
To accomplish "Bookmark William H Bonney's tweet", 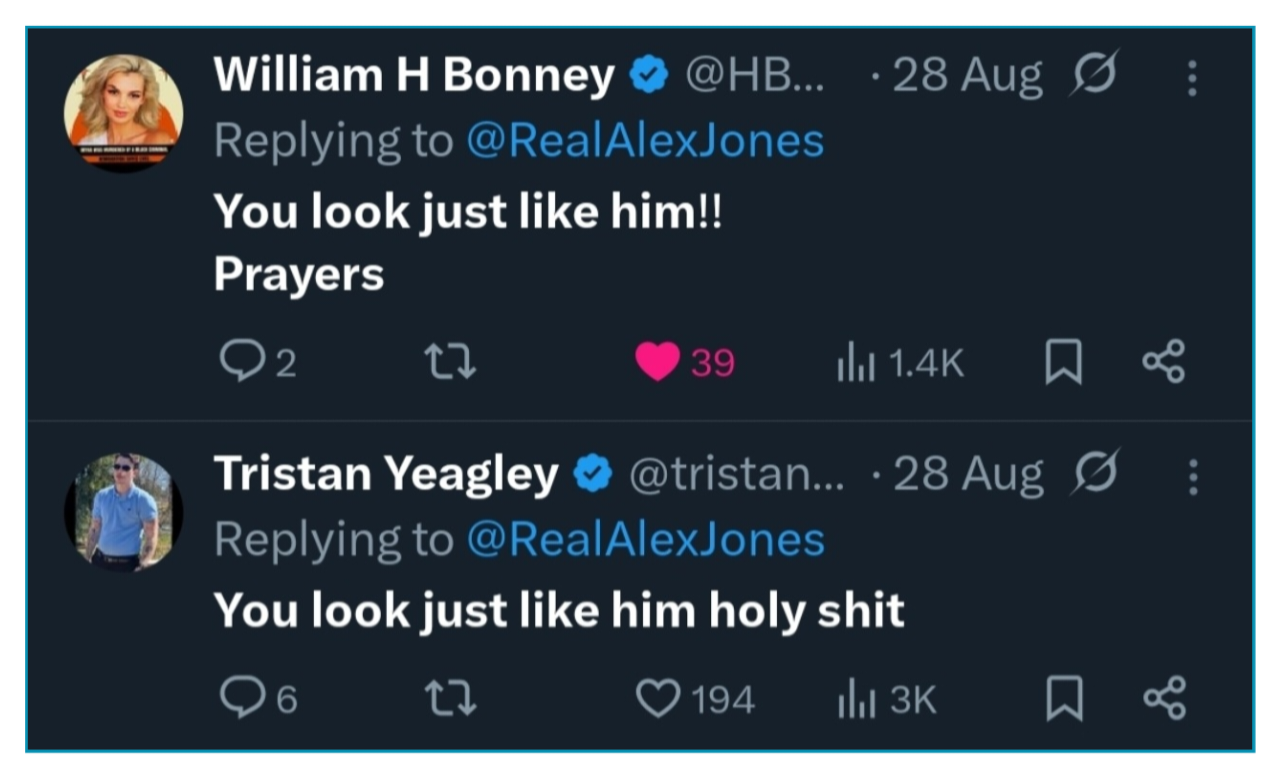I will click(x=1063, y=362).
